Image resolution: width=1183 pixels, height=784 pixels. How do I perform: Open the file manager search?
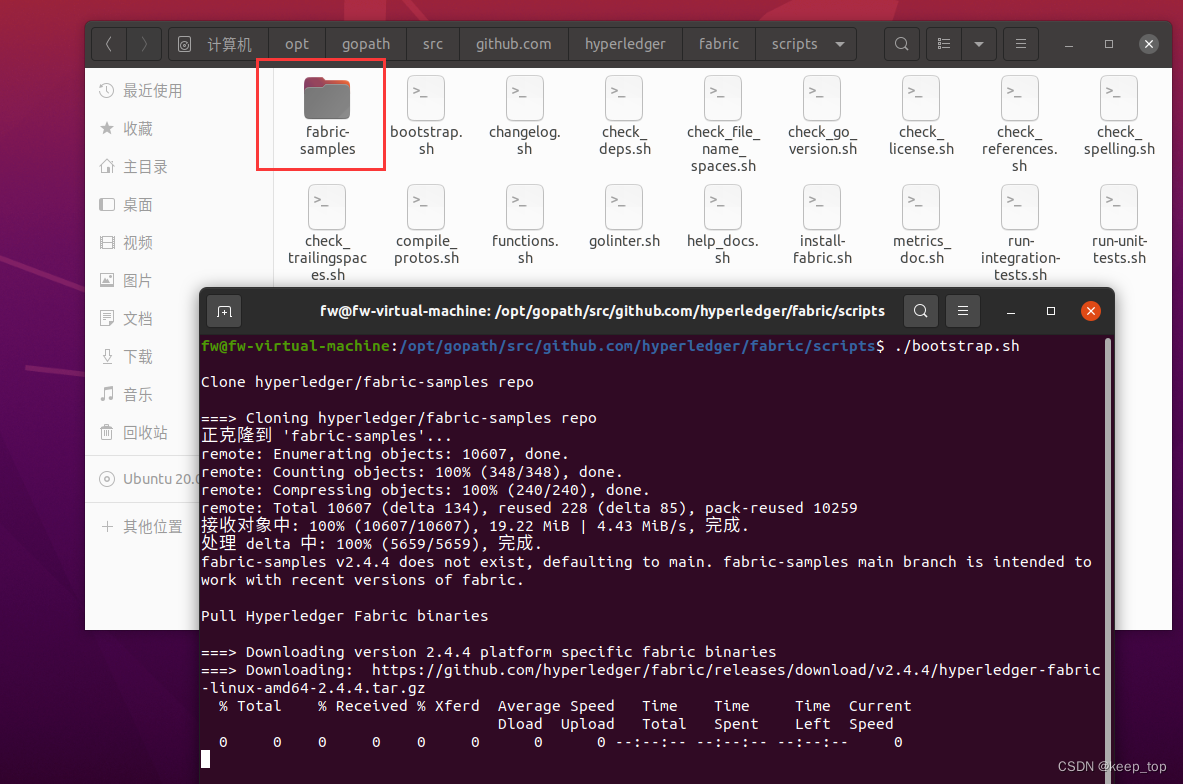pos(902,44)
